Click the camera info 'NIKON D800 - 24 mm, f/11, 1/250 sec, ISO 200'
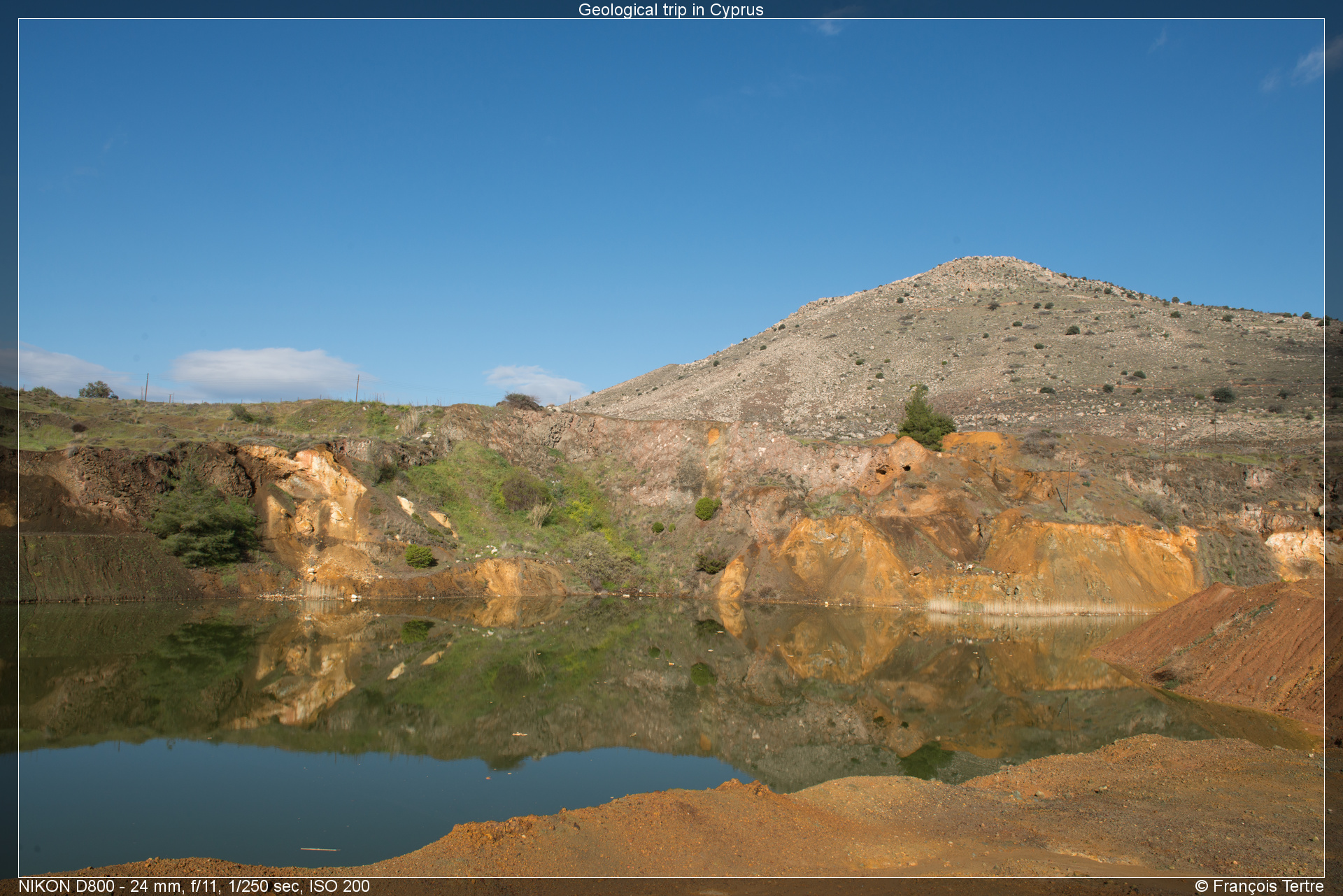 (x=194, y=886)
